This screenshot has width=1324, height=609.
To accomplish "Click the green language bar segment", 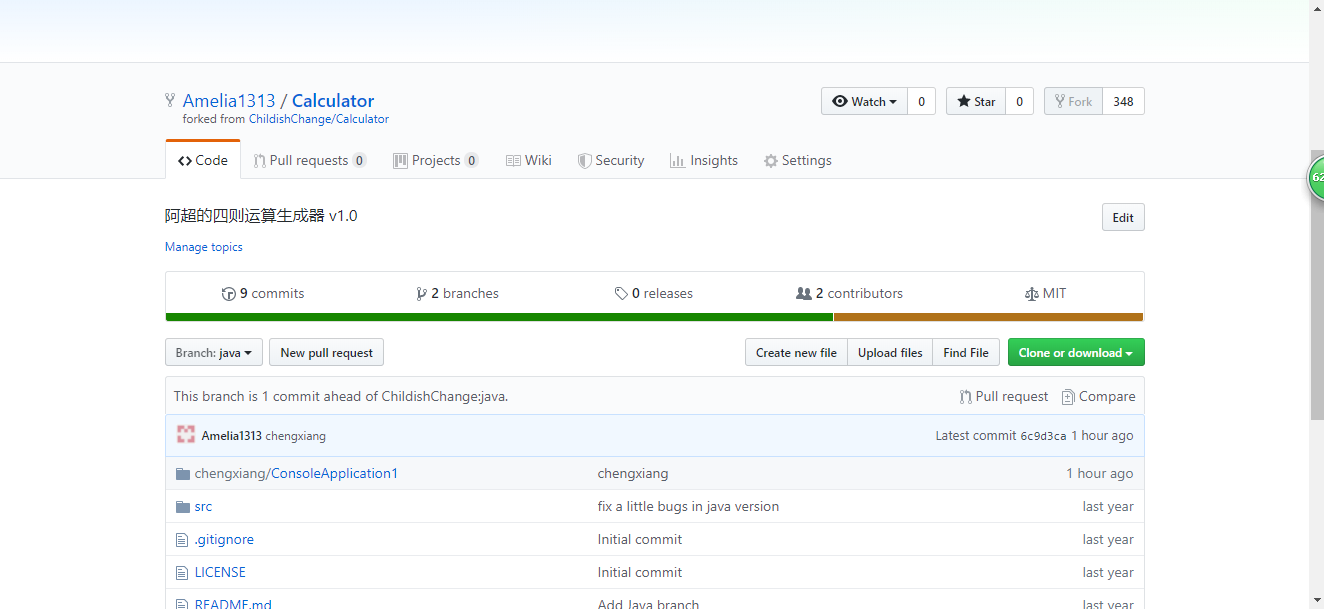I will [499, 317].
